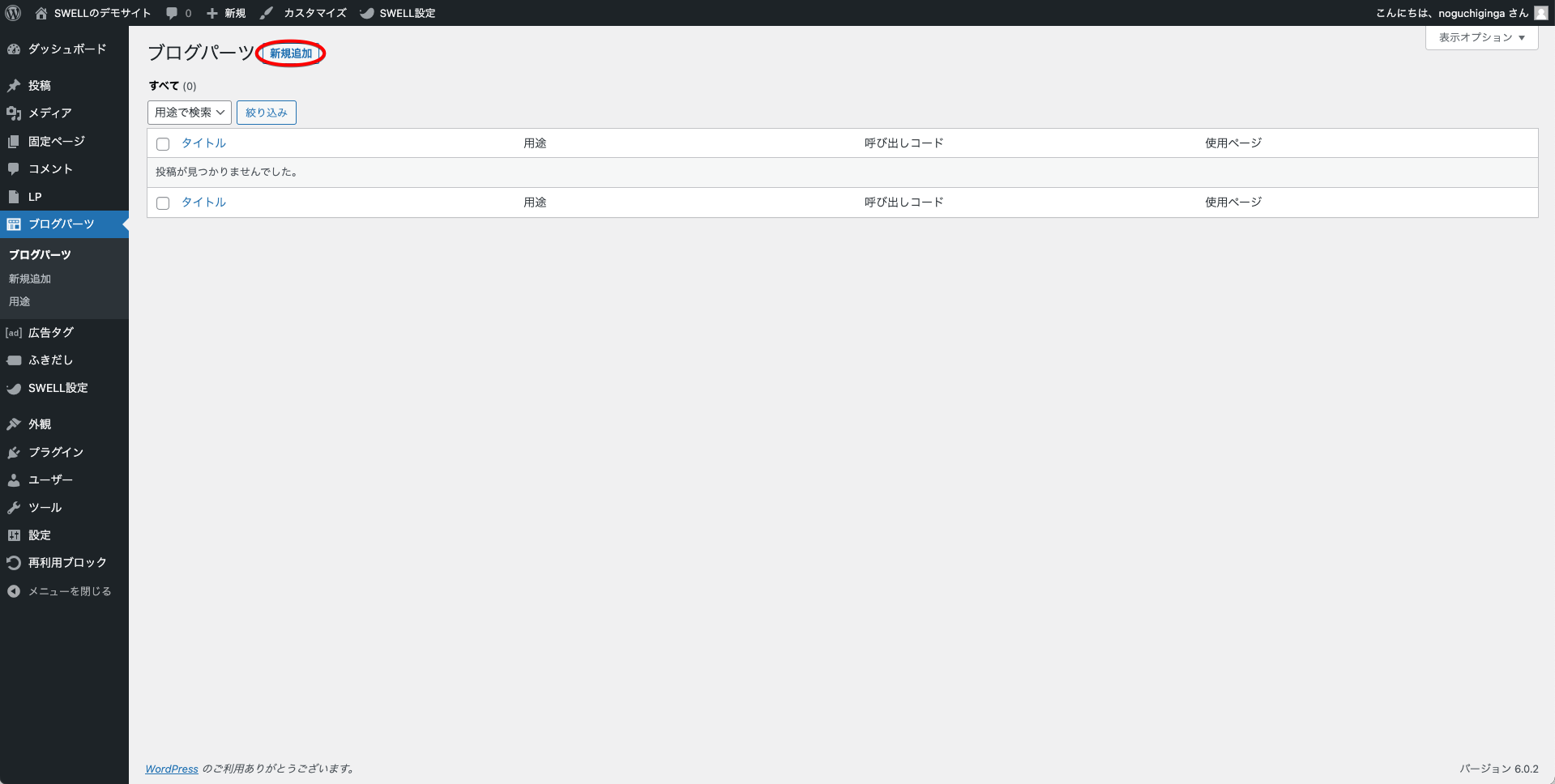Open the SWELL設定 sidebar menu item
This screenshot has height=784, width=1555.
(58, 388)
